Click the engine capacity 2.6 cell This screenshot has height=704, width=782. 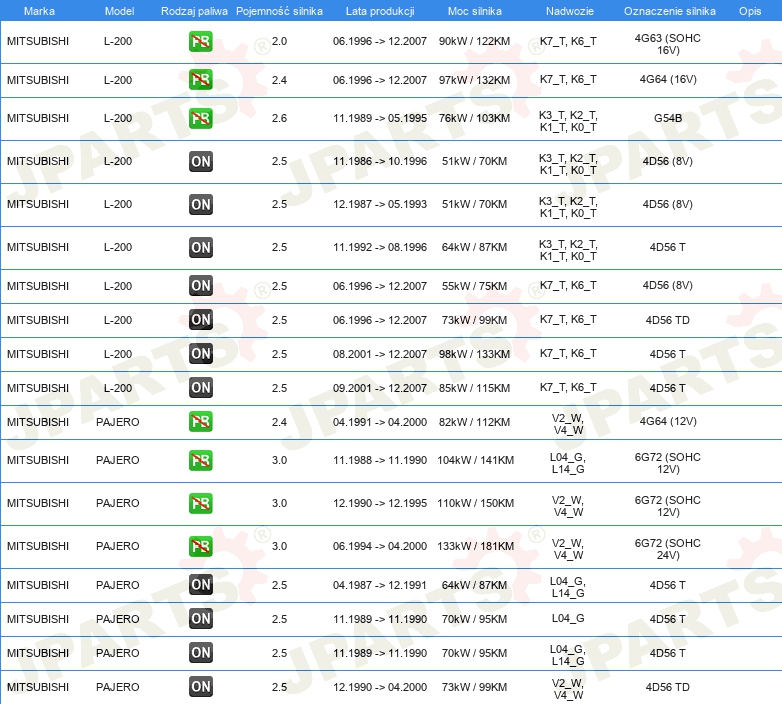(x=279, y=118)
